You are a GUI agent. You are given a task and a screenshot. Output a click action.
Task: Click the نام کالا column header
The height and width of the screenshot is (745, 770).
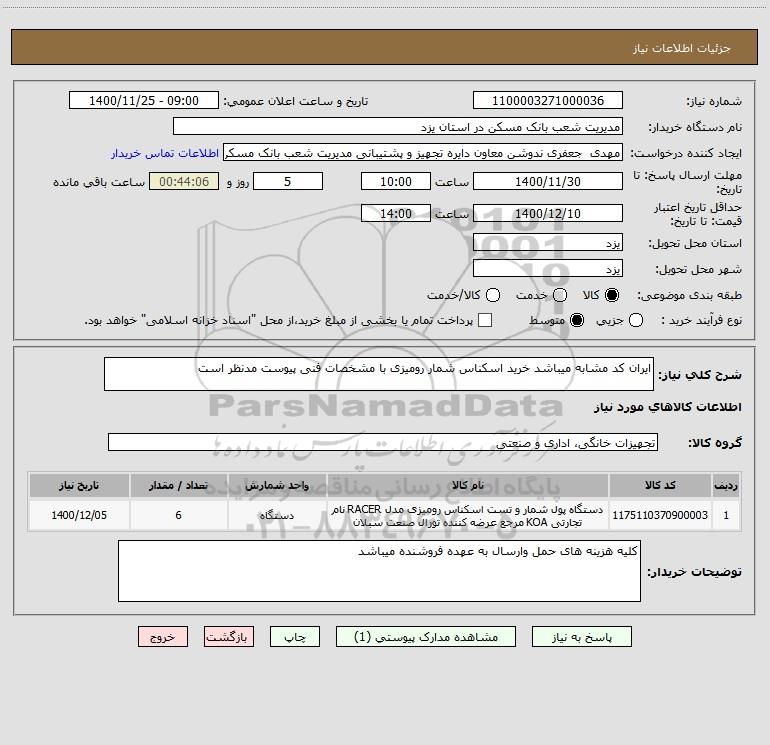[x=468, y=485]
